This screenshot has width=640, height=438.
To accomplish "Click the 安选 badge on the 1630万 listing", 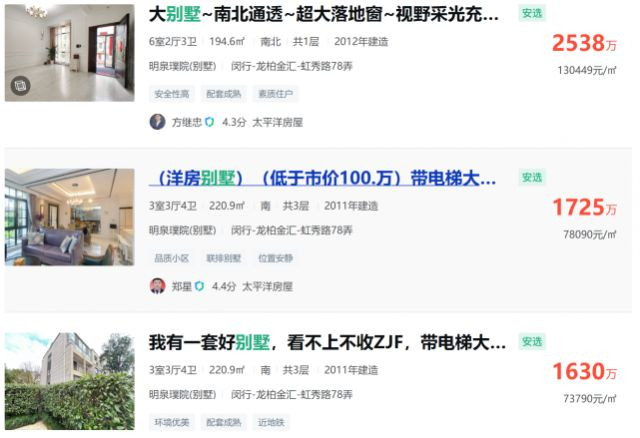I will point(532,342).
